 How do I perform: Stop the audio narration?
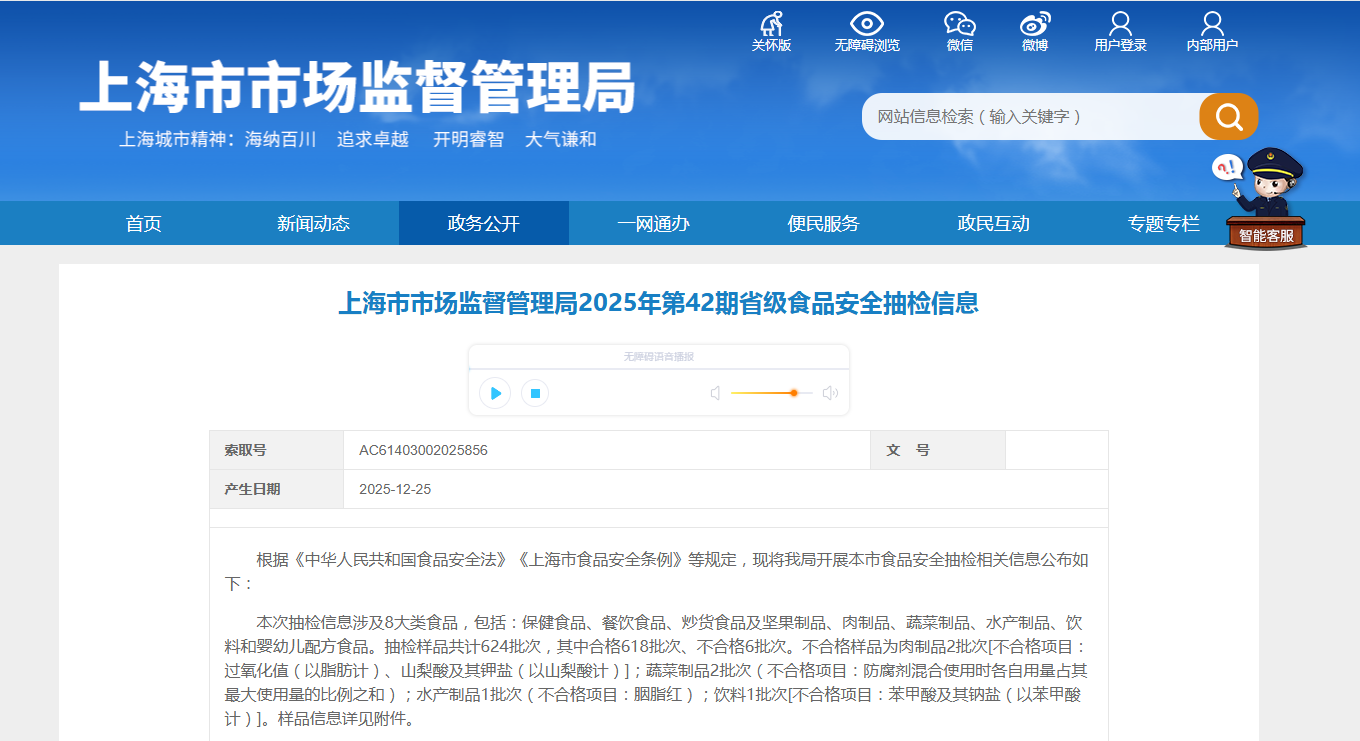[x=535, y=393]
